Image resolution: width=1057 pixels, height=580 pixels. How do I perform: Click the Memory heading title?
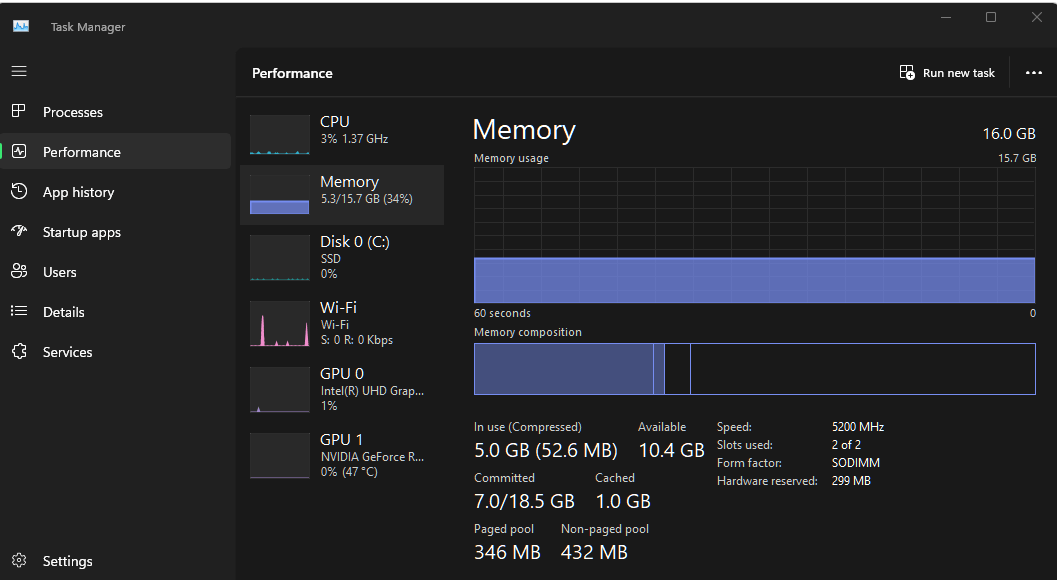524,129
